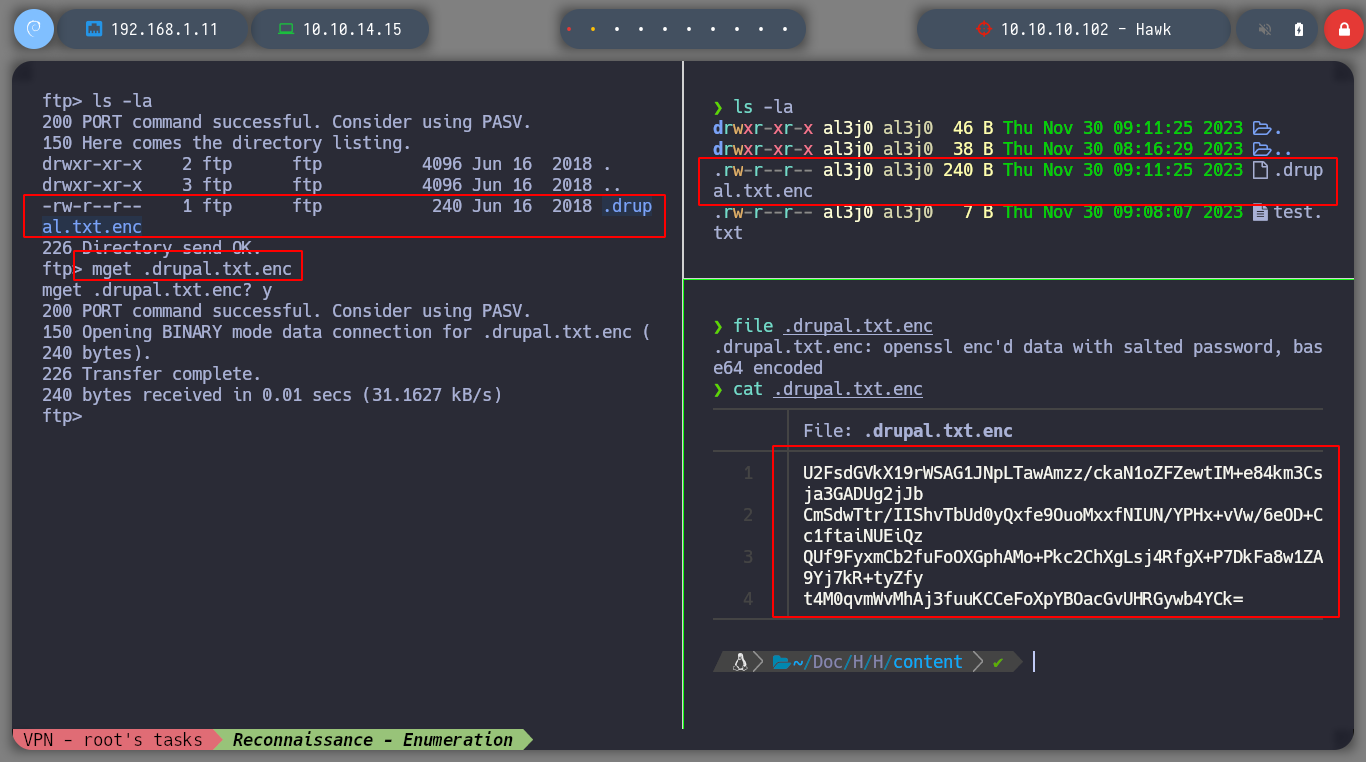
Task: Click the base64 line starting CmSdwTtr/IIShvTbUd0y
Action: pyautogui.click(x=1063, y=525)
